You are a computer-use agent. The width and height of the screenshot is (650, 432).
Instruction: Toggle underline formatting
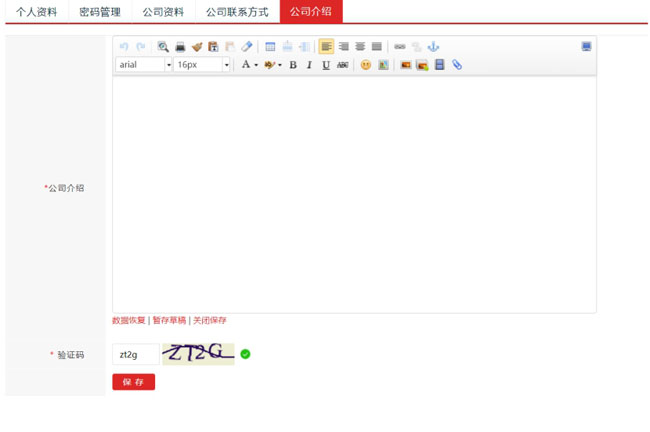pyautogui.click(x=326, y=65)
